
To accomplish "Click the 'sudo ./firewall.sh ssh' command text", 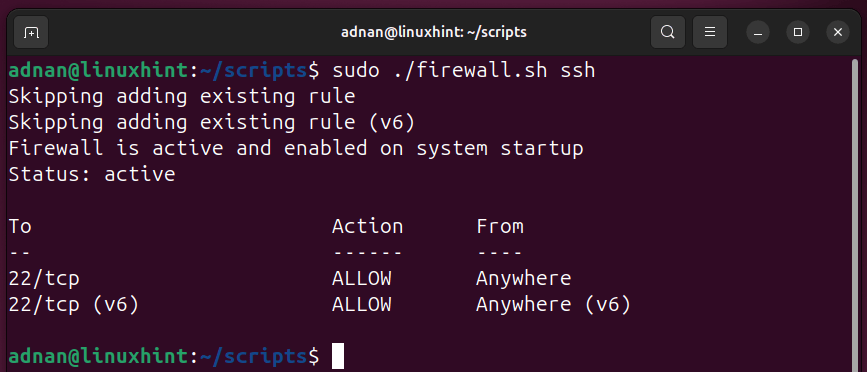I will (x=463, y=71).
